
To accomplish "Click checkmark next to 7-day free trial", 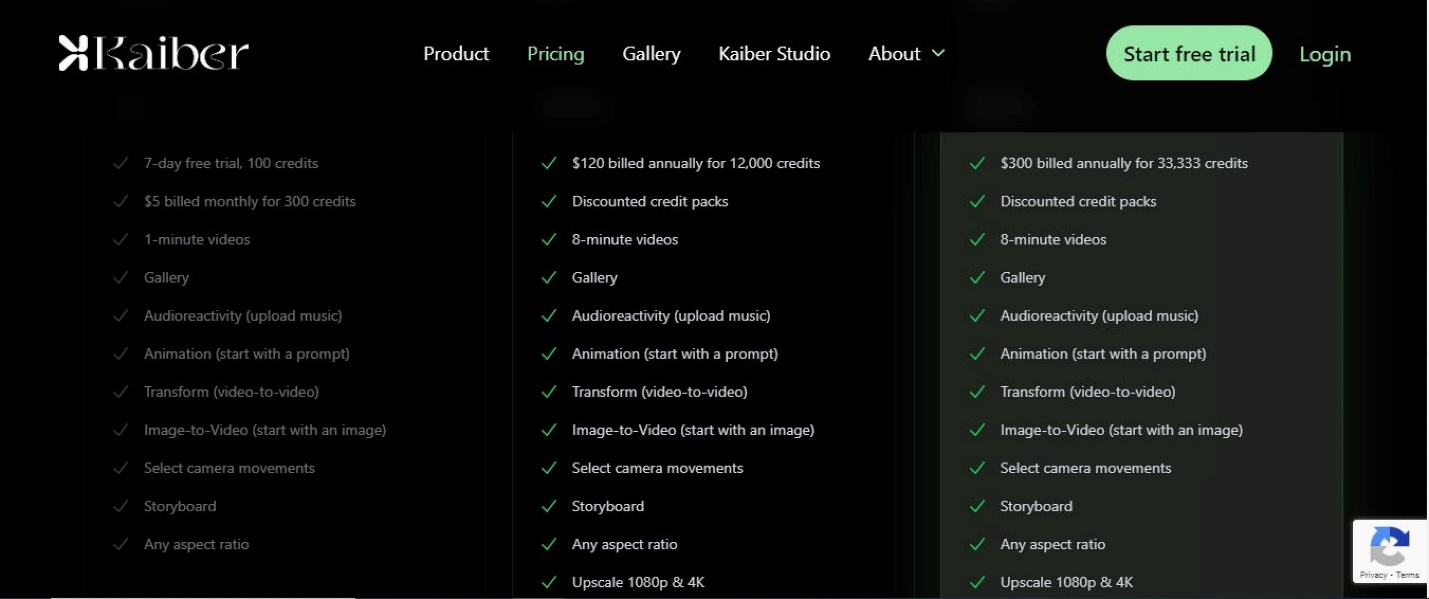I will tap(120, 163).
